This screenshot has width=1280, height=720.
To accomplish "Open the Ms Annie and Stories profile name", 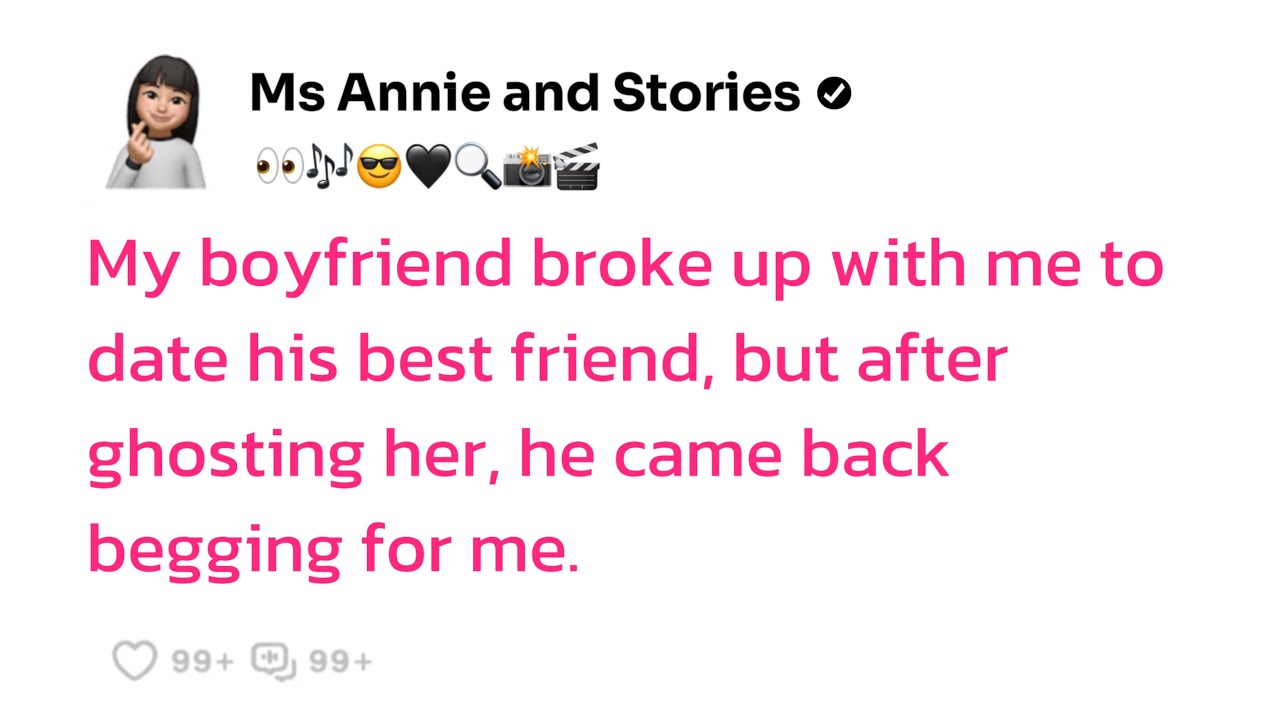I will click(525, 93).
